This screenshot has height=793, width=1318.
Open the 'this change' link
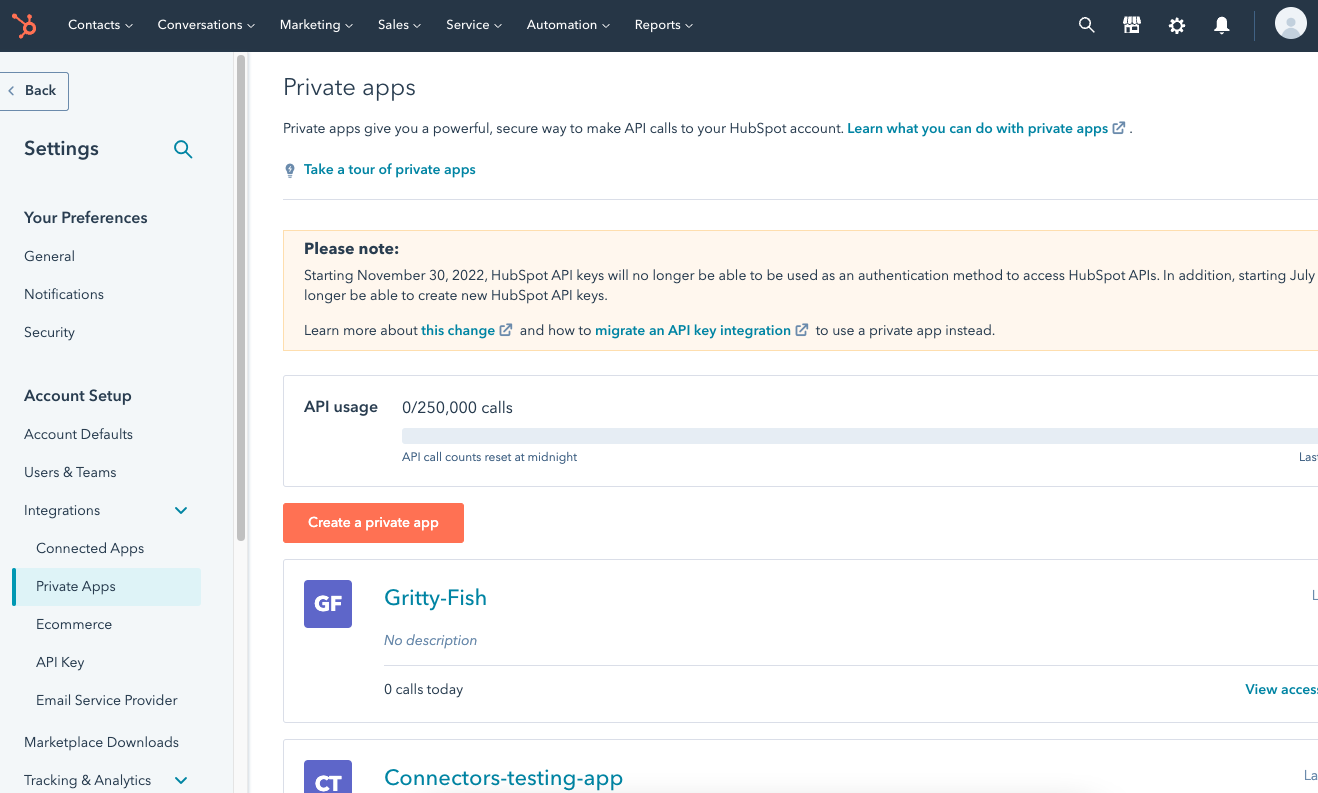[x=458, y=330]
